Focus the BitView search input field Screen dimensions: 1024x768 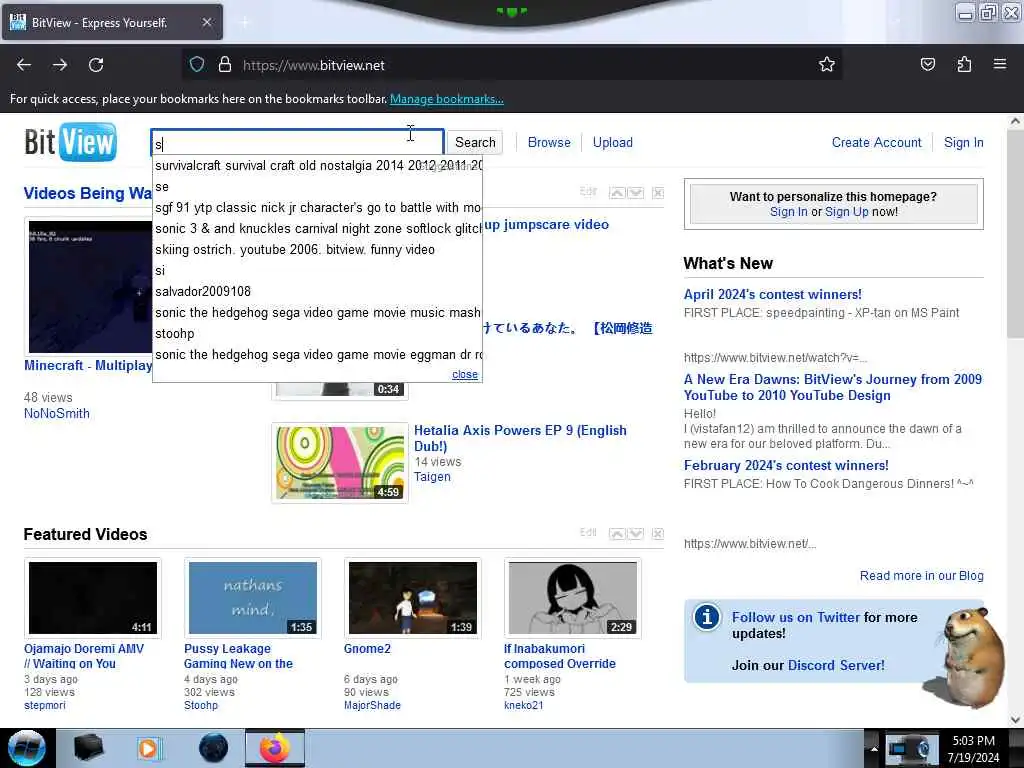[298, 142]
